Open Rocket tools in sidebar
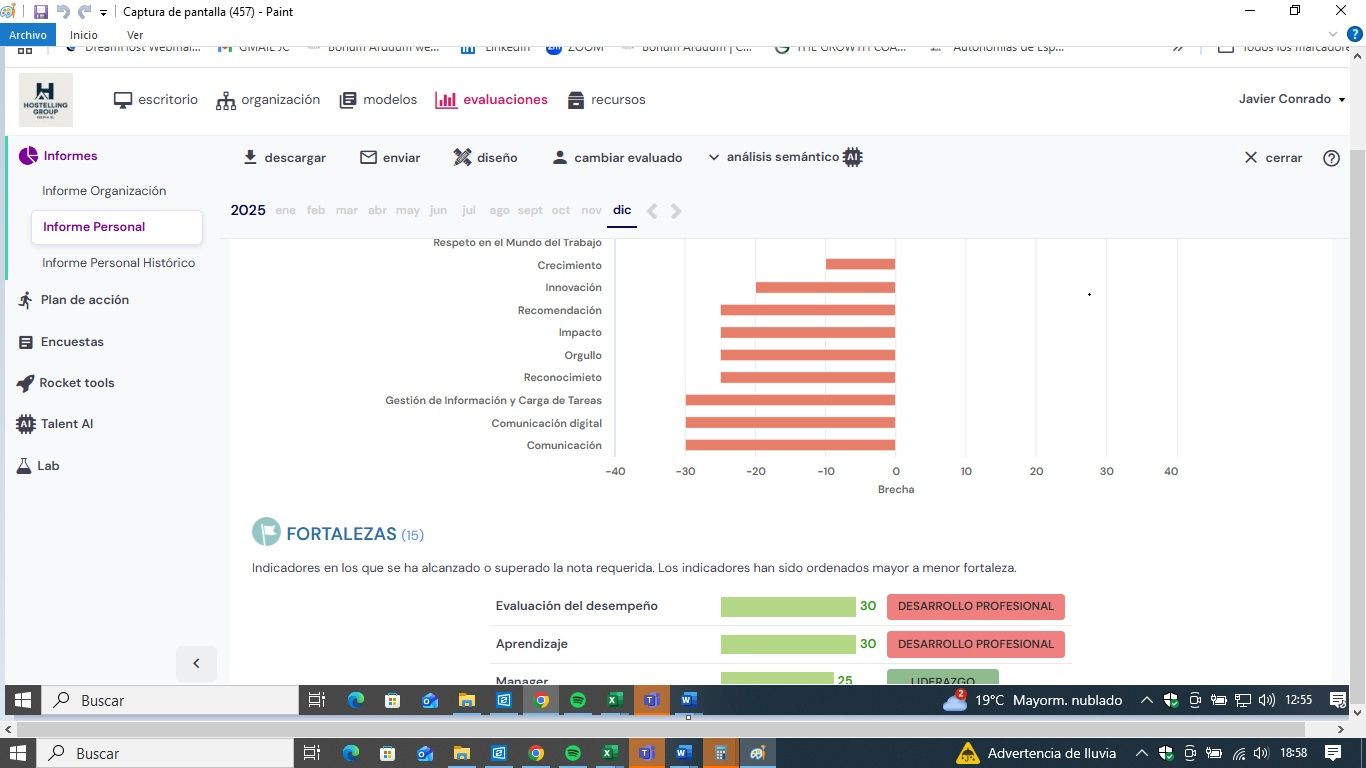This screenshot has height=768, width=1366. coord(76,383)
